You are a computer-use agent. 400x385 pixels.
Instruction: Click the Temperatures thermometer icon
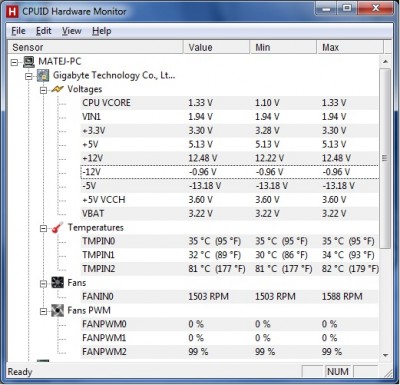[57, 228]
